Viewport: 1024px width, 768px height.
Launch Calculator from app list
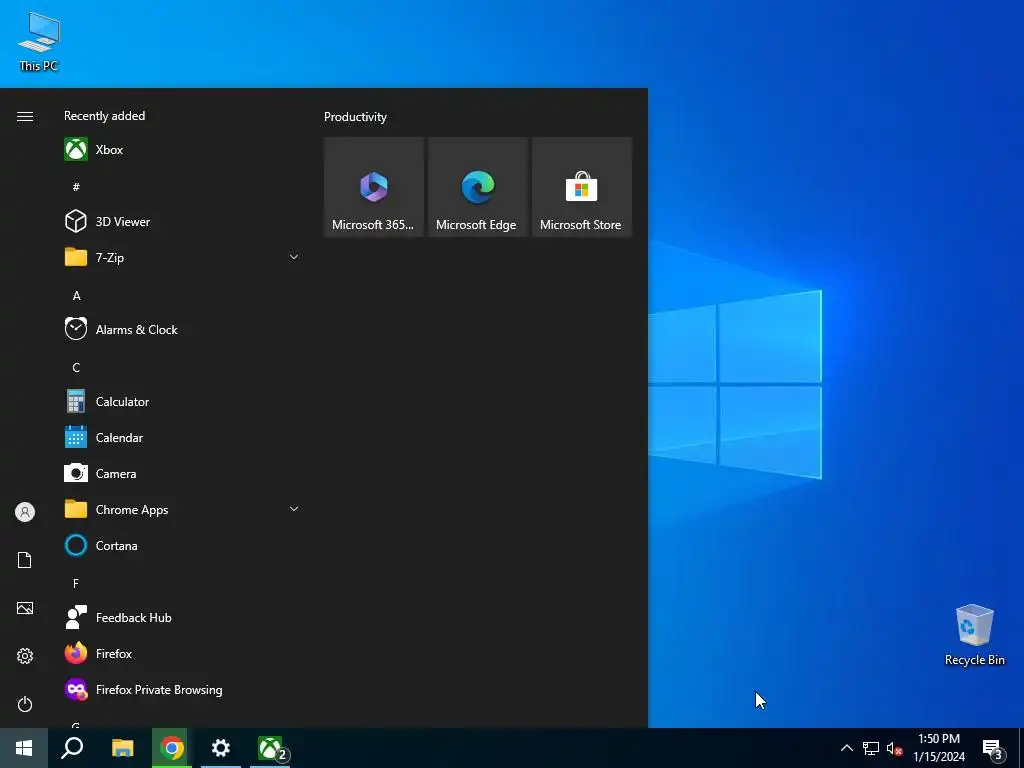click(182, 402)
